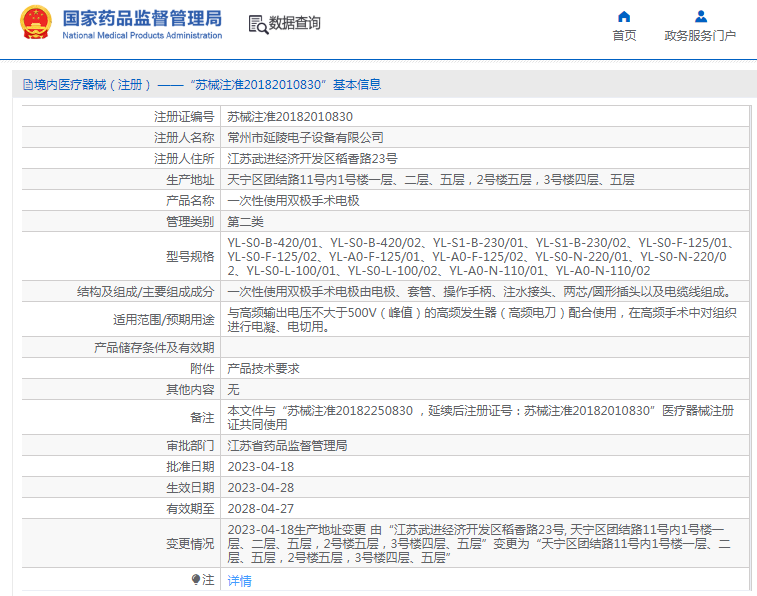Select the 备注 remark text

tap(481, 417)
